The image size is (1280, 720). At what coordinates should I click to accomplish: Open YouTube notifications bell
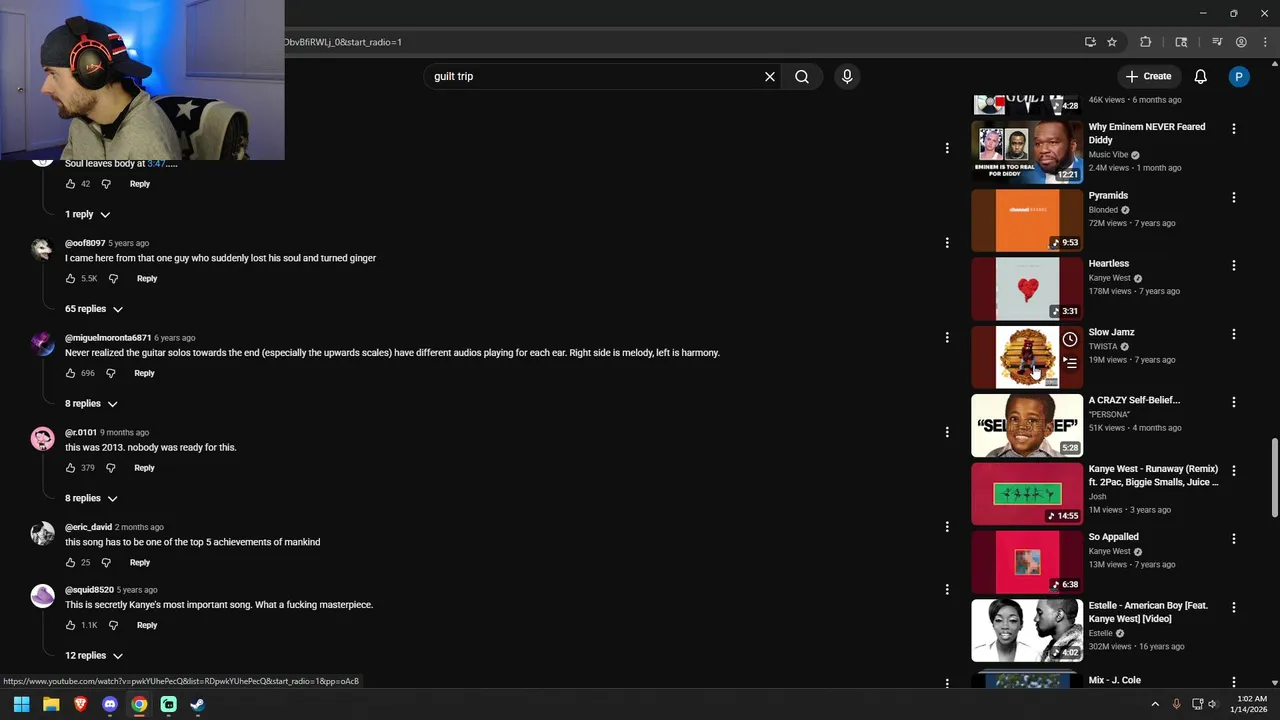point(1201,77)
